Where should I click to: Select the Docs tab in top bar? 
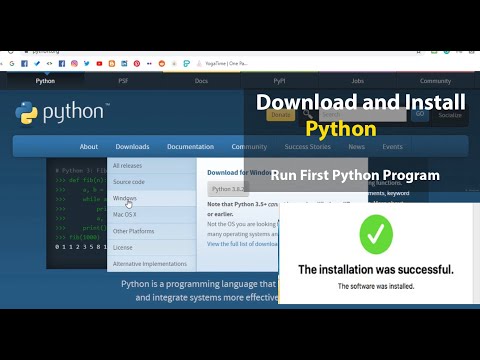(201, 81)
